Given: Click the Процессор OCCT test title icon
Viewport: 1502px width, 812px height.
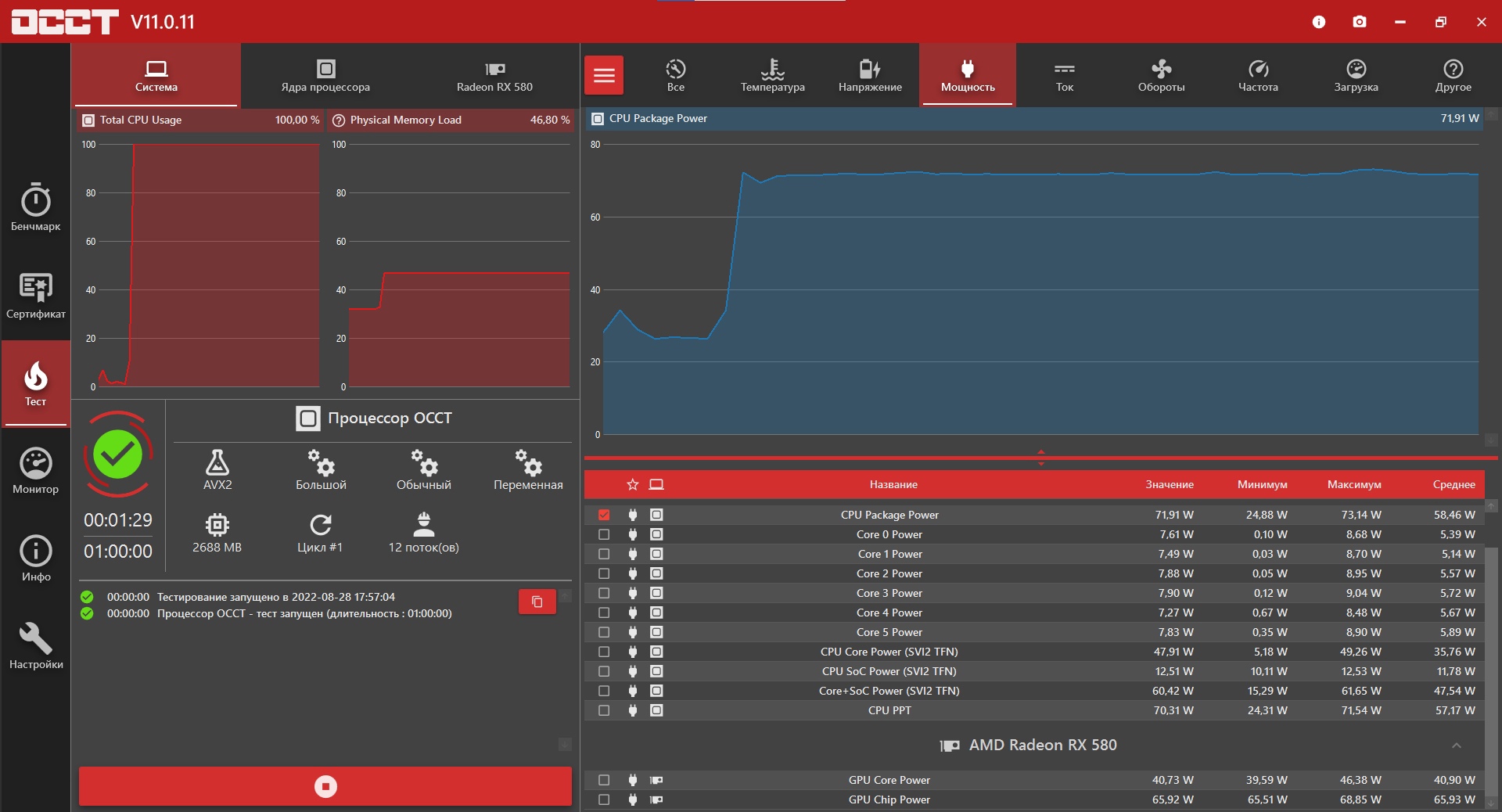Looking at the screenshot, I should pos(308,419).
